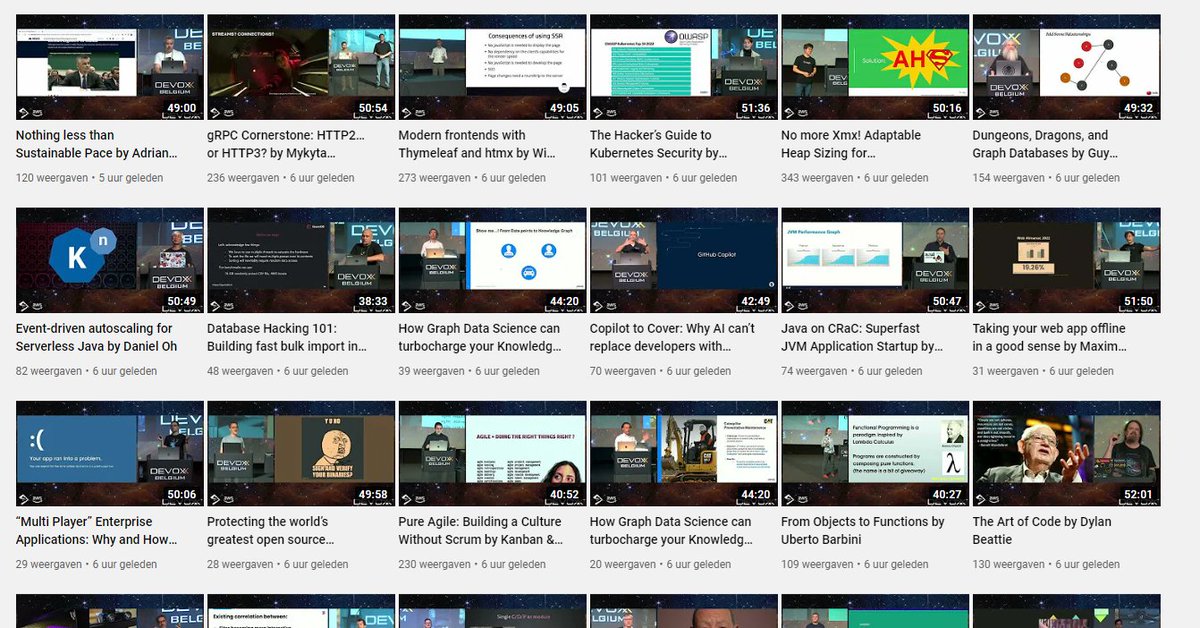Click the "273 weergaven" view count
Image resolution: width=1200 pixels, height=628 pixels.
[x=435, y=178]
